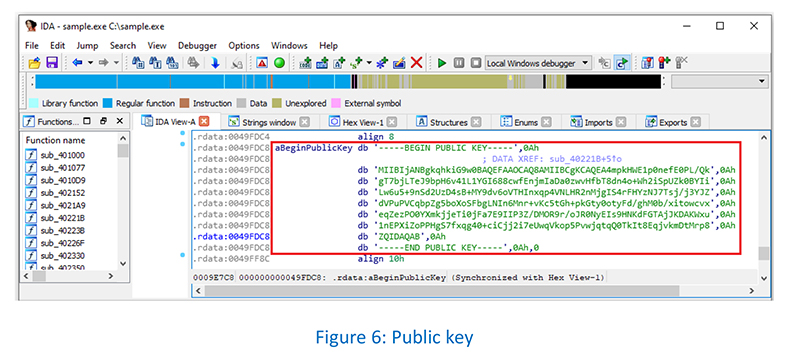Image resolution: width=790 pixels, height=360 pixels.
Task: Open the empty navigator dropdown at right
Action: pos(719,81)
